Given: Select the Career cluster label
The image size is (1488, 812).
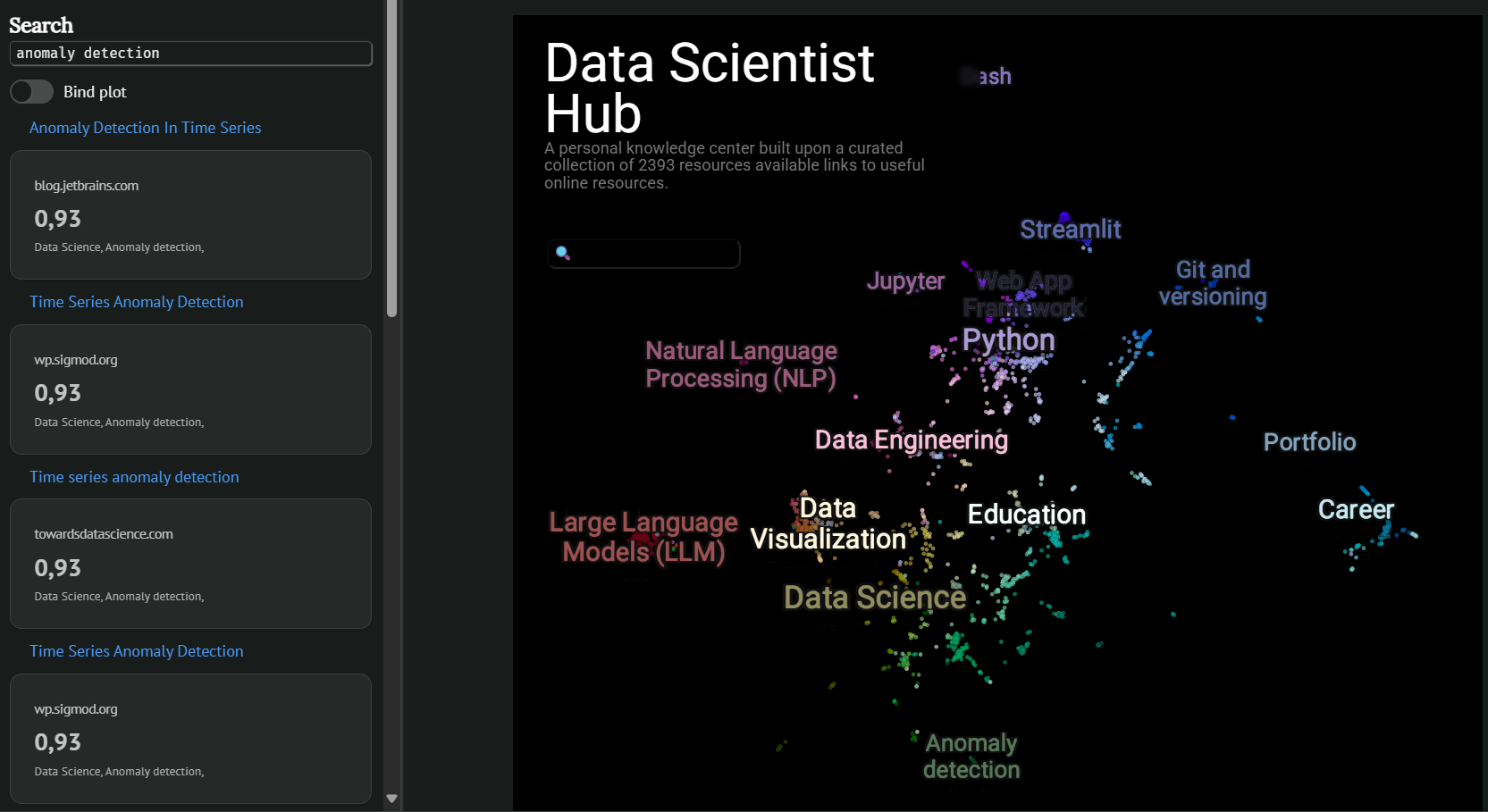Looking at the screenshot, I should coord(1355,509).
